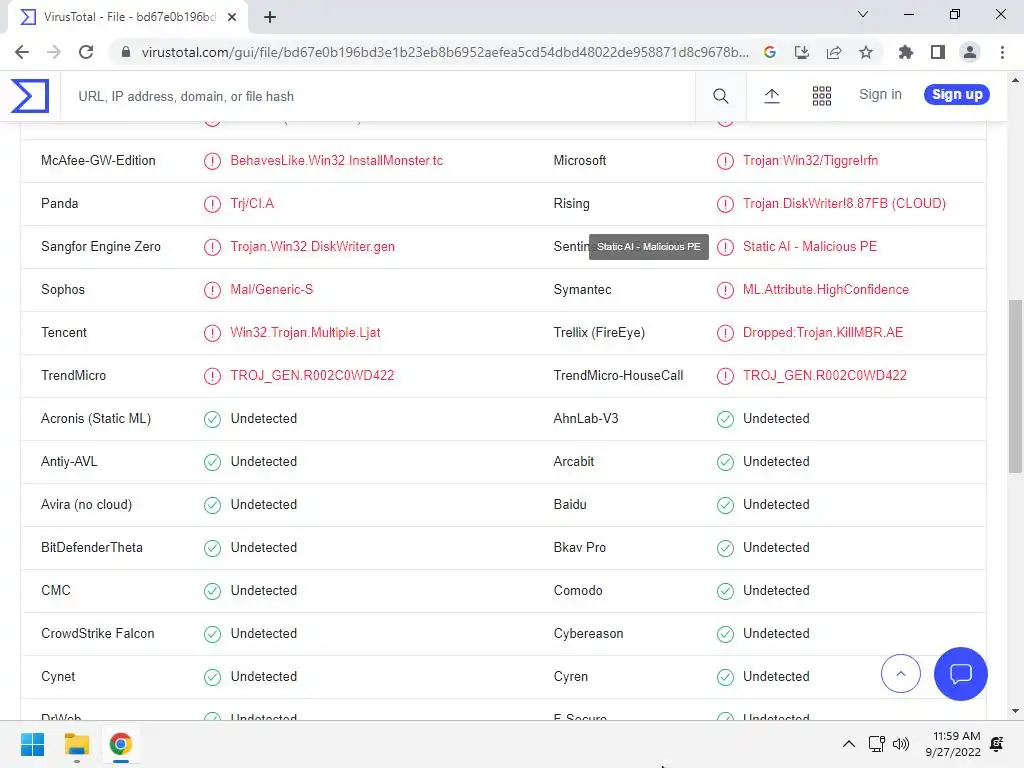Close the VirusTotal tab

tap(232, 17)
